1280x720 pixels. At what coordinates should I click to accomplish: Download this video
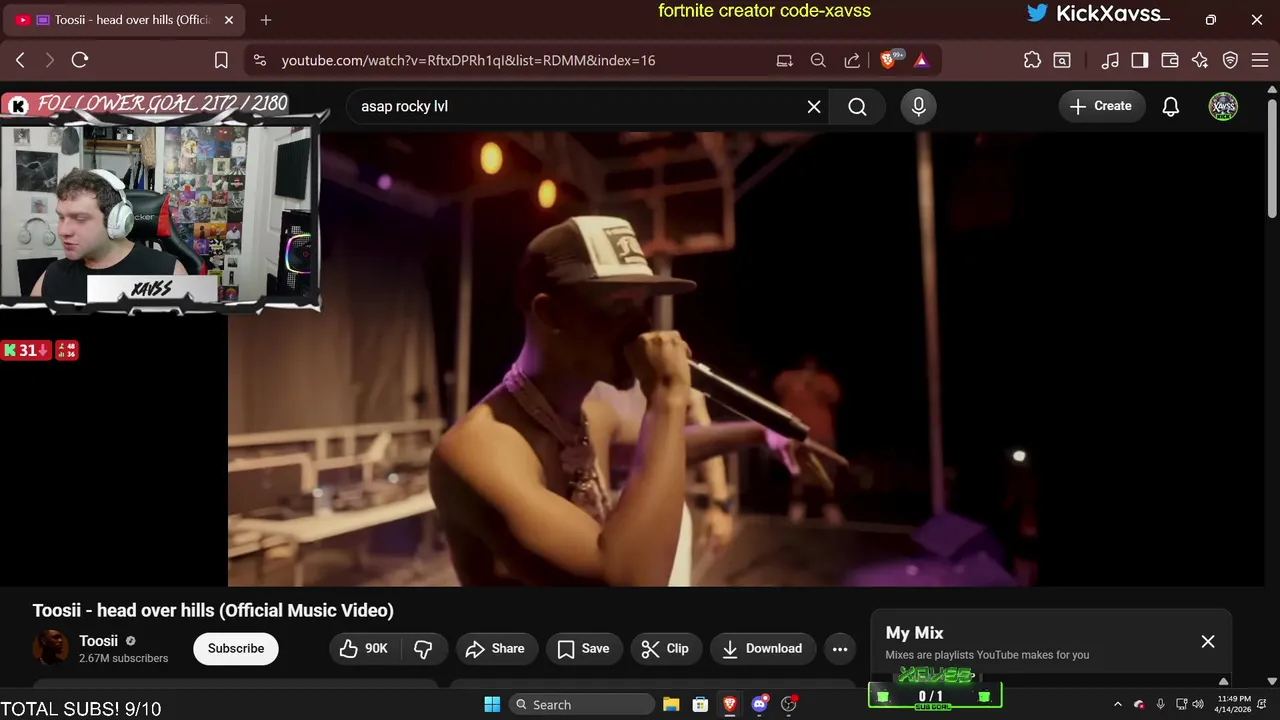(762, 648)
